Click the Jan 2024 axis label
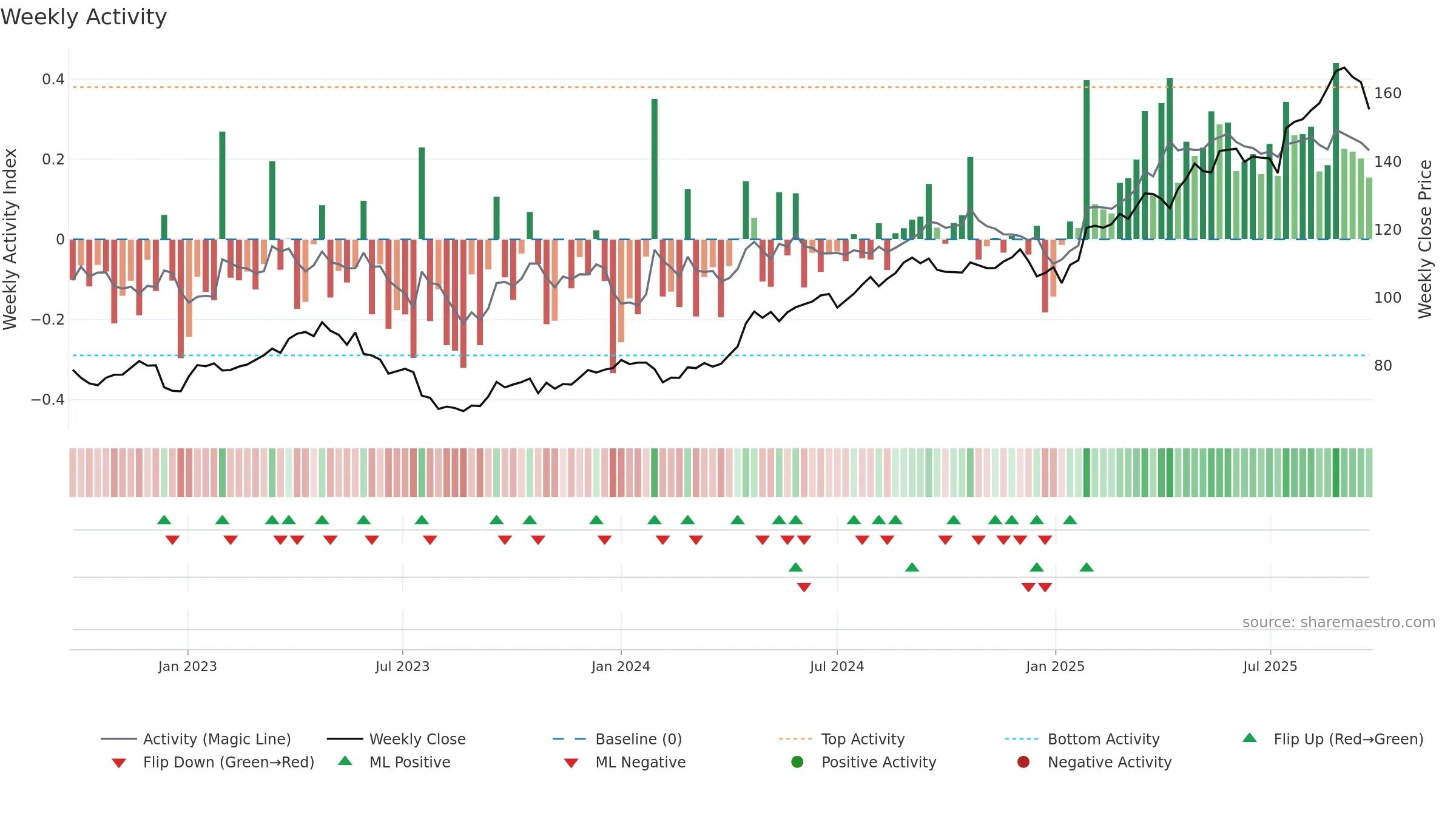The height and width of the screenshot is (819, 1456). coord(621,666)
